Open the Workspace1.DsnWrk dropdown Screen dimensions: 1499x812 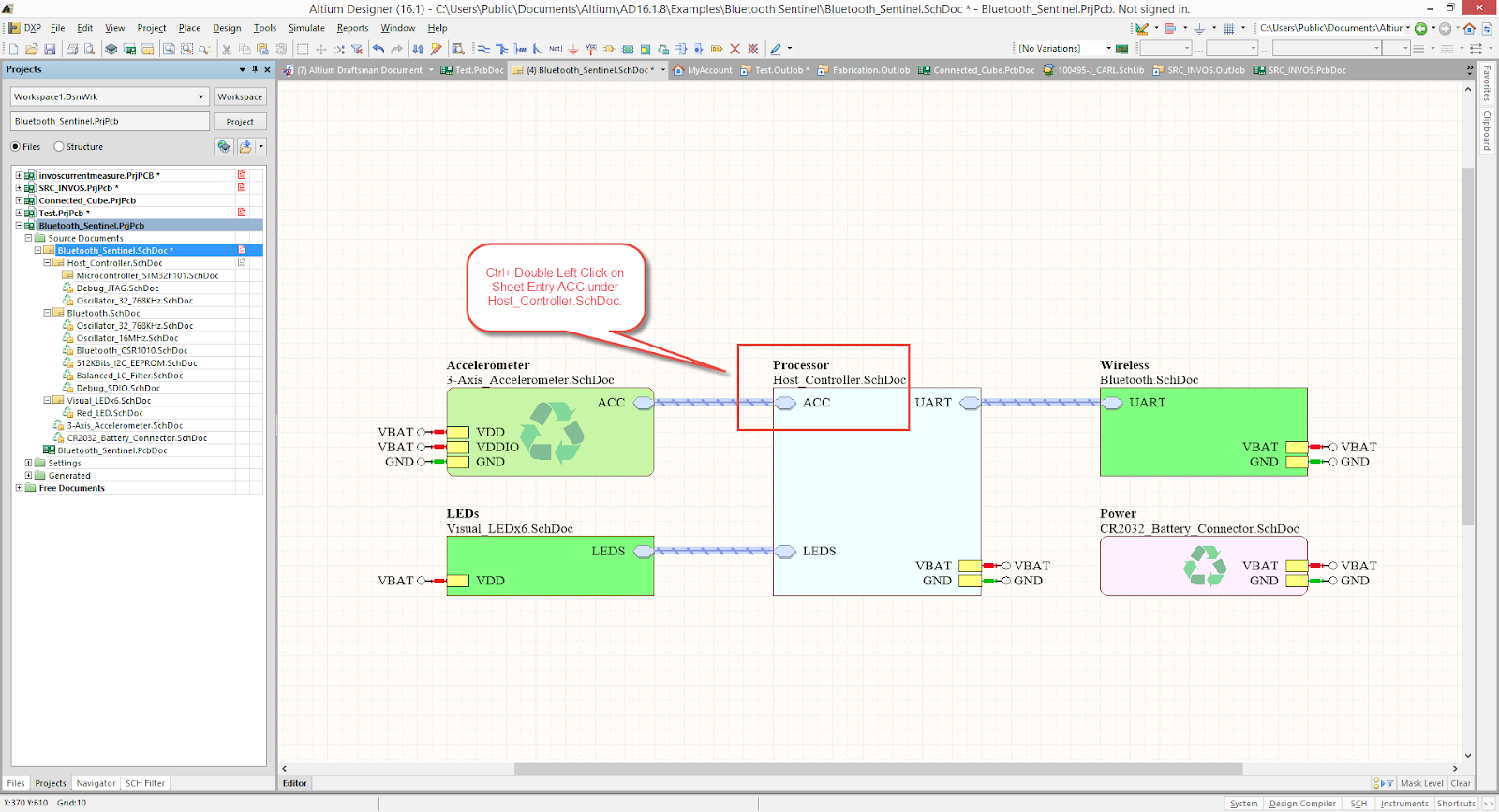coord(200,96)
